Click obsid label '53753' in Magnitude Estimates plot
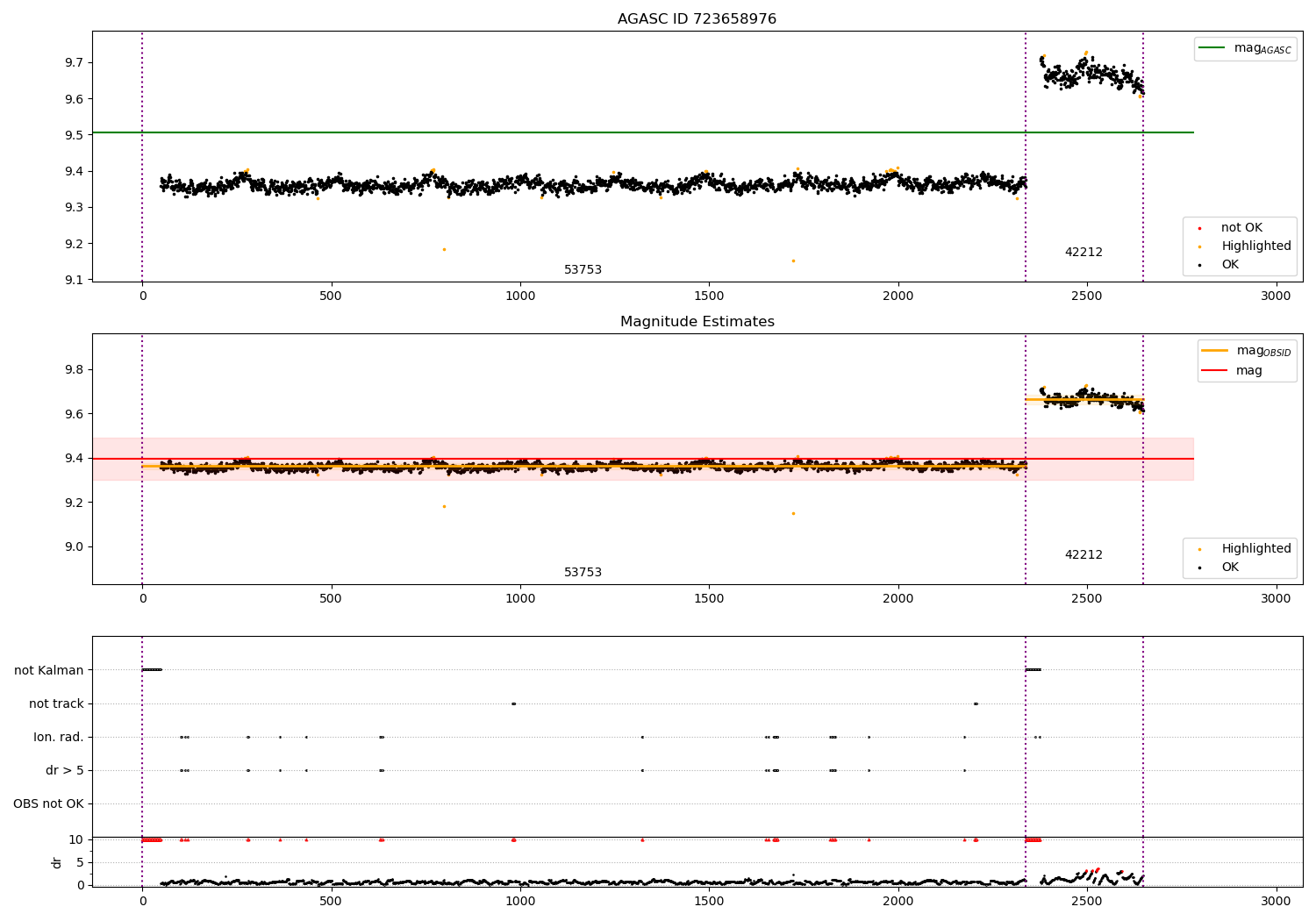 (x=583, y=573)
